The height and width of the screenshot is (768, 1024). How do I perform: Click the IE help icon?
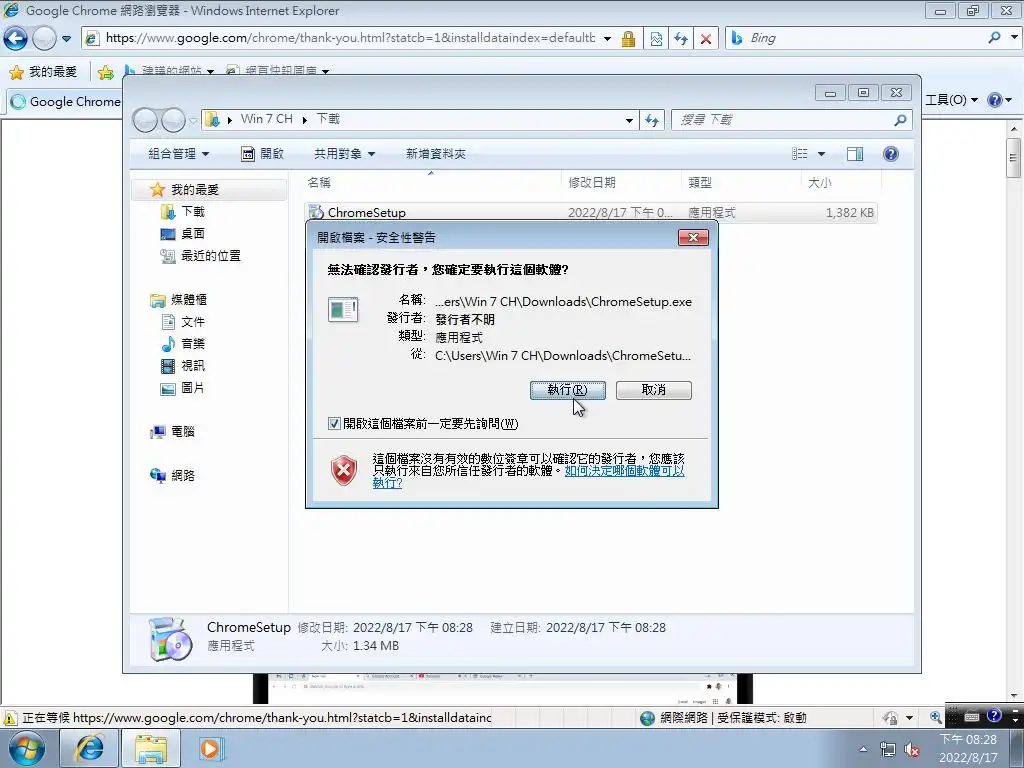click(x=995, y=100)
